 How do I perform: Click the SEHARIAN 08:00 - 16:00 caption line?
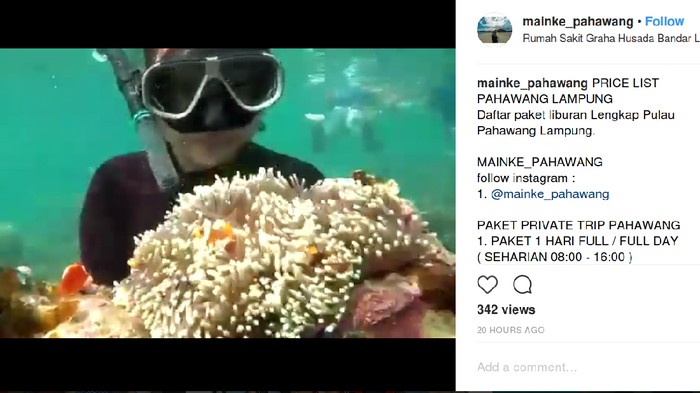click(554, 257)
